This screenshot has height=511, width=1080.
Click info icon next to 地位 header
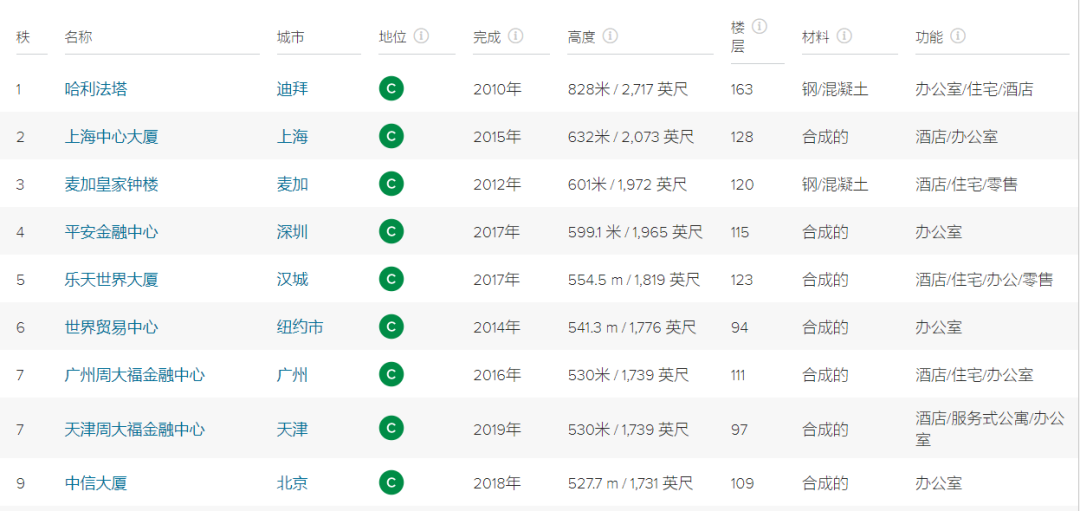pos(422,36)
